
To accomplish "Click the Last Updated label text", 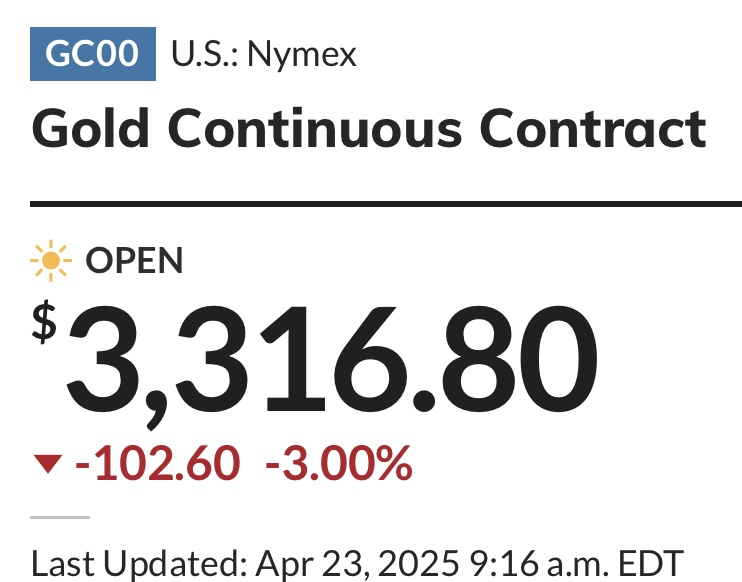I will [x=140, y=563].
